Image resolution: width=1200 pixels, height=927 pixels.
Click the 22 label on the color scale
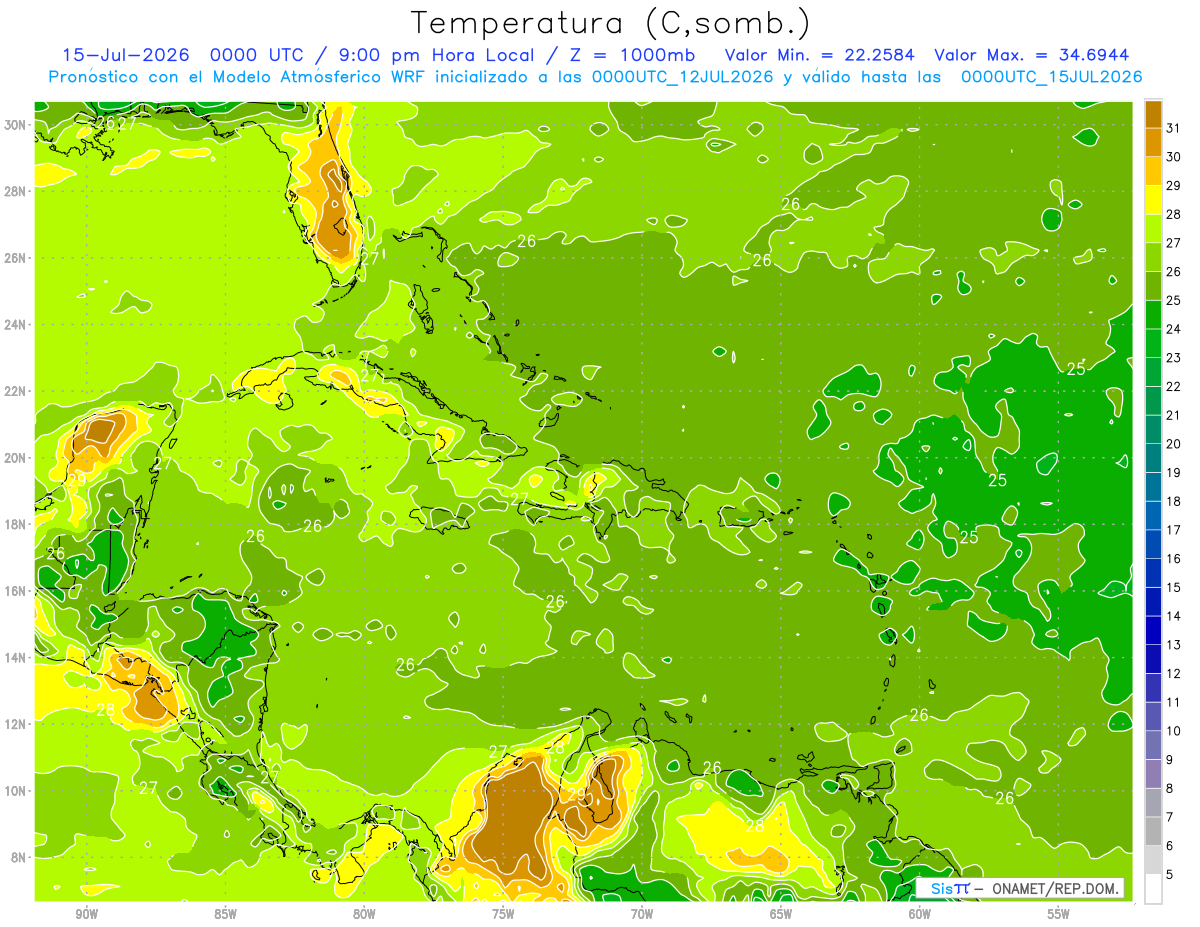1174,386
